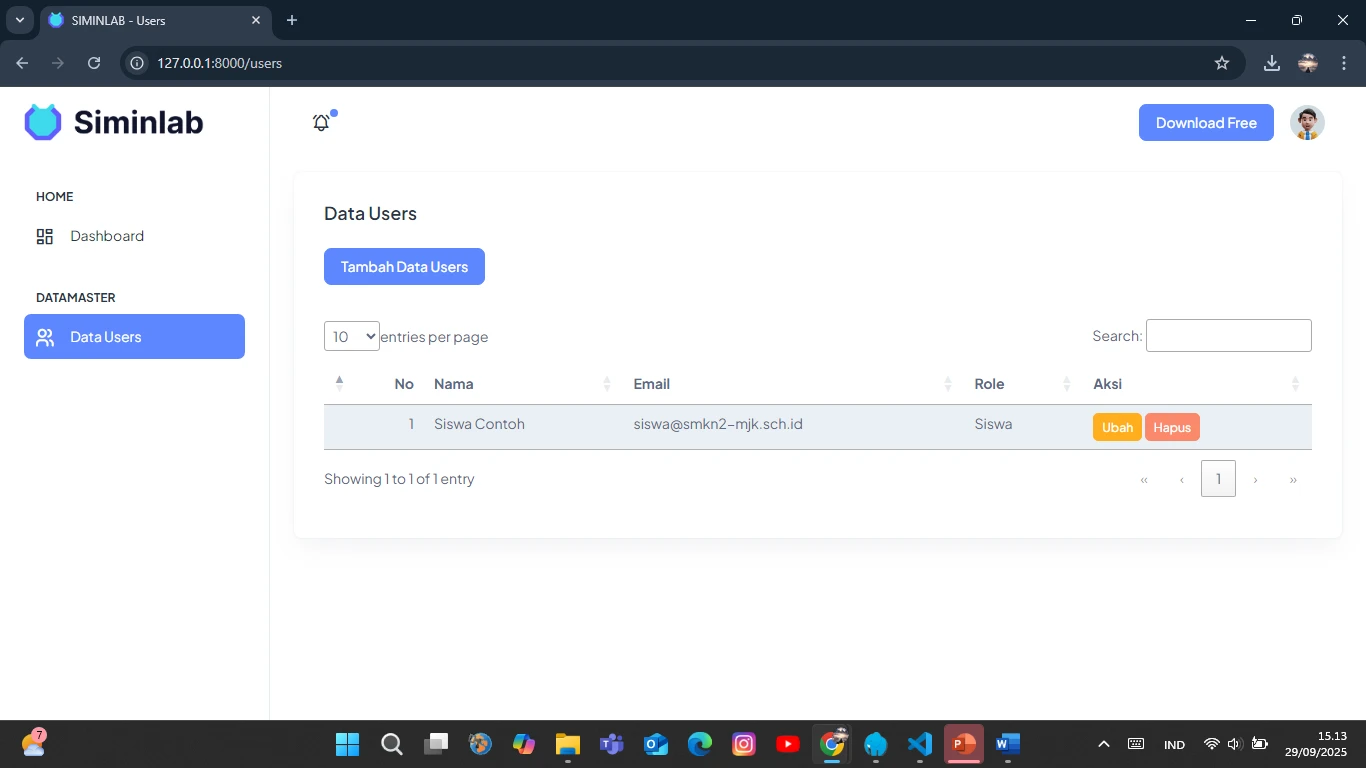Click the Download Free button
1366x768 pixels.
pos(1205,123)
